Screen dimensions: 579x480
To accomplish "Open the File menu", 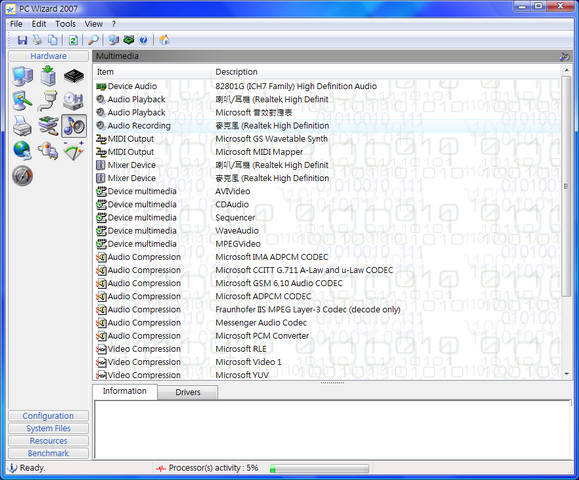I will 16,24.
